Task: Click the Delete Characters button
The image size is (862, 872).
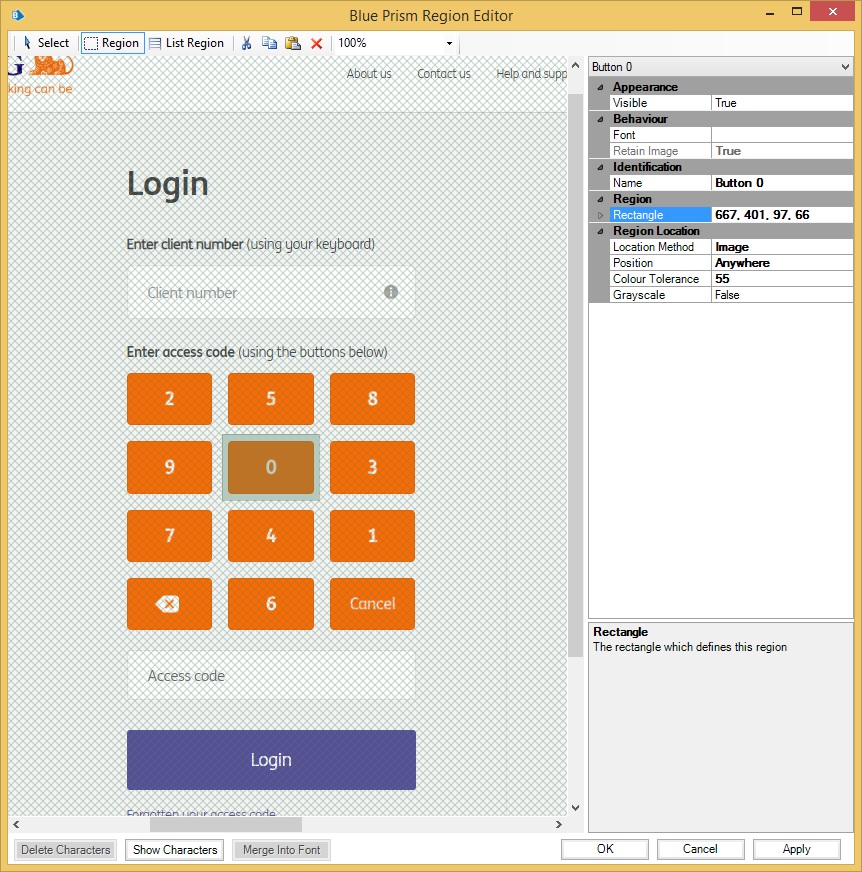Action: [x=66, y=850]
